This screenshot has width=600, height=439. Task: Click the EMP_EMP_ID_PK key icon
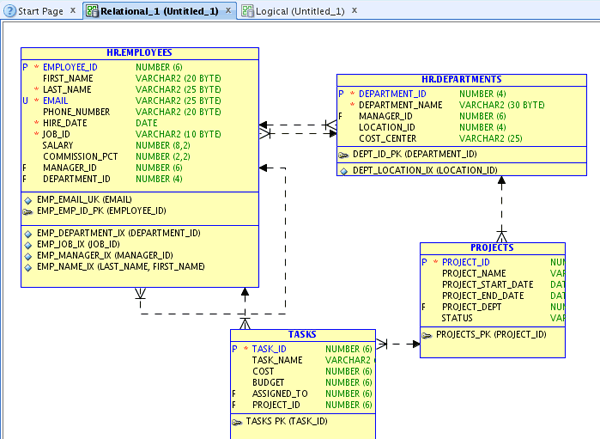click(x=28, y=211)
